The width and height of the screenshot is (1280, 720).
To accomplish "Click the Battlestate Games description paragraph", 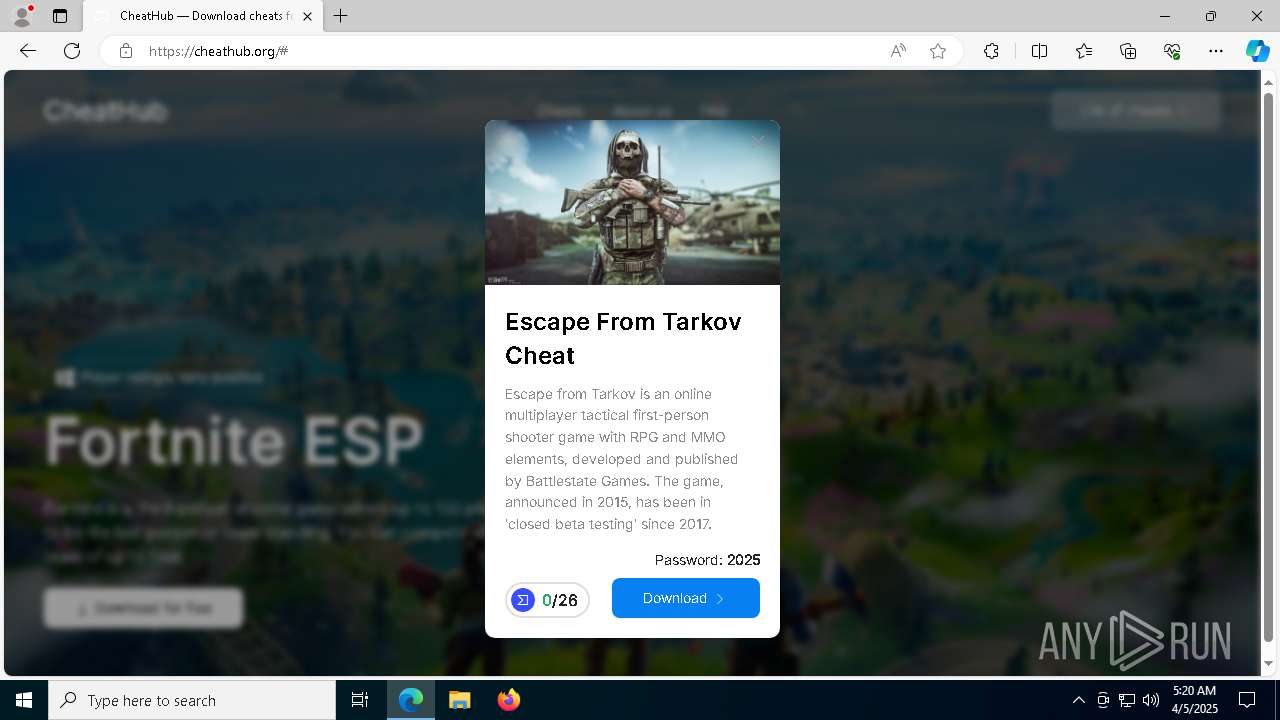I will tap(622, 459).
